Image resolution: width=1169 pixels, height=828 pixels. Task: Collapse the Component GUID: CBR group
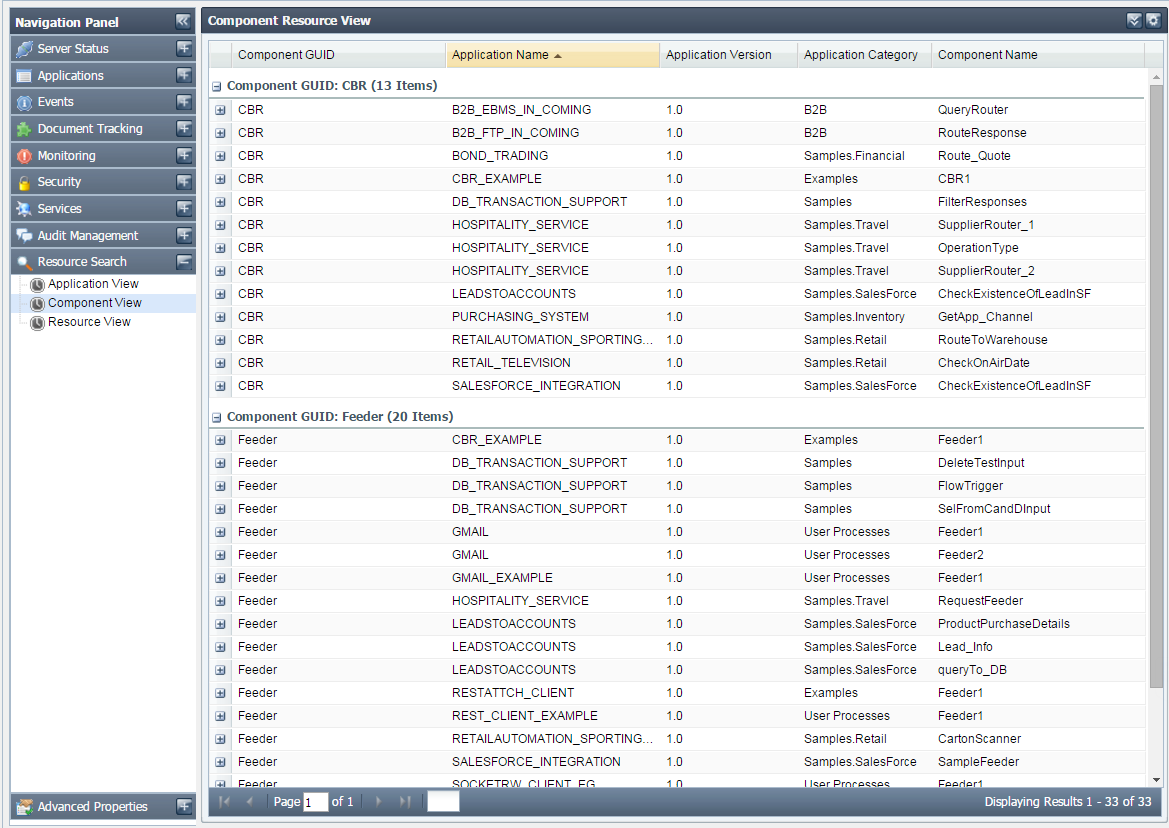(217, 86)
